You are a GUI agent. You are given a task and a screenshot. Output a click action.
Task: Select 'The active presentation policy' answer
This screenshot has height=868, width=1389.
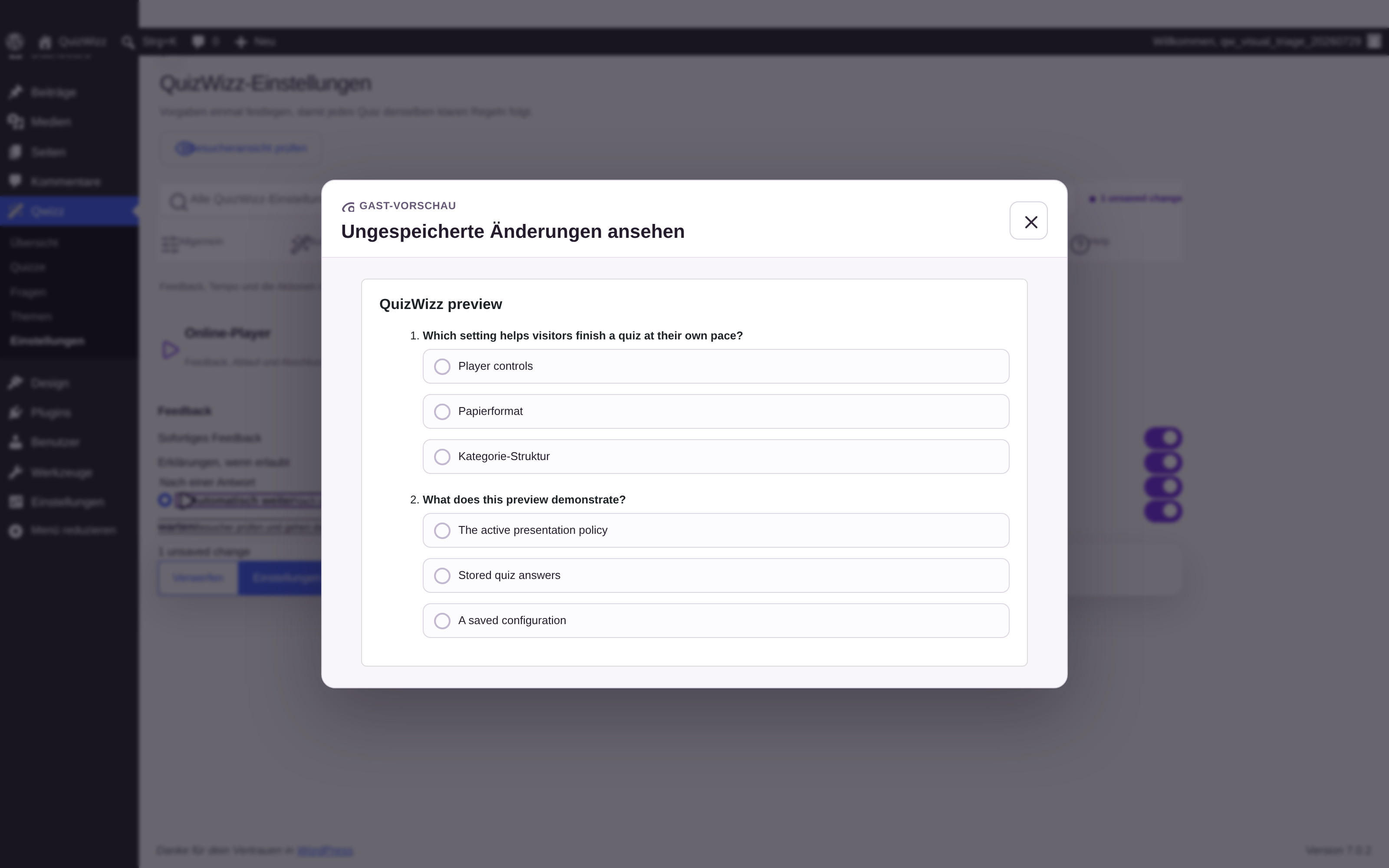point(716,530)
